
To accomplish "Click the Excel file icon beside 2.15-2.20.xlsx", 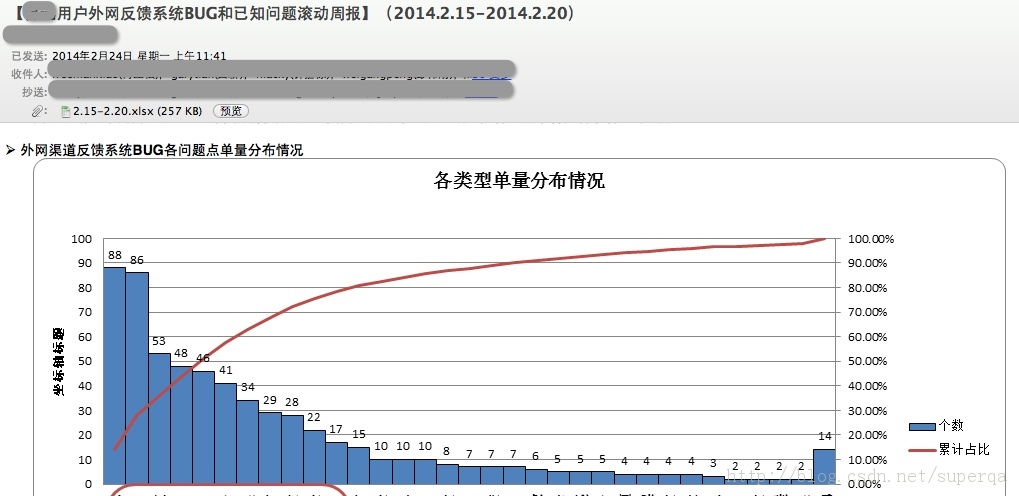I will (x=65, y=111).
